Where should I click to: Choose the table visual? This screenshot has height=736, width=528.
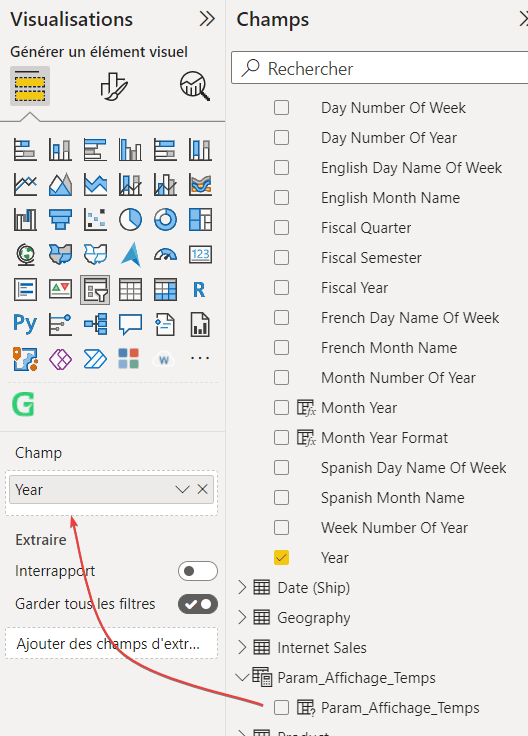pyautogui.click(x=130, y=289)
